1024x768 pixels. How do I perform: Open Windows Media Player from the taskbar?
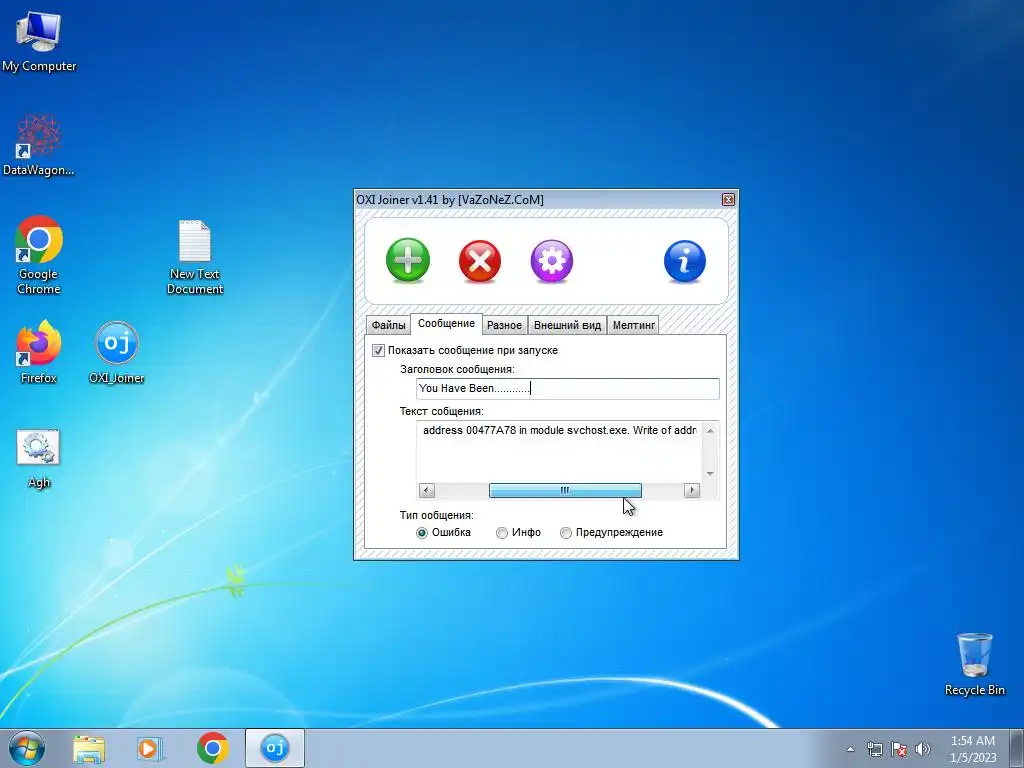[x=150, y=749]
